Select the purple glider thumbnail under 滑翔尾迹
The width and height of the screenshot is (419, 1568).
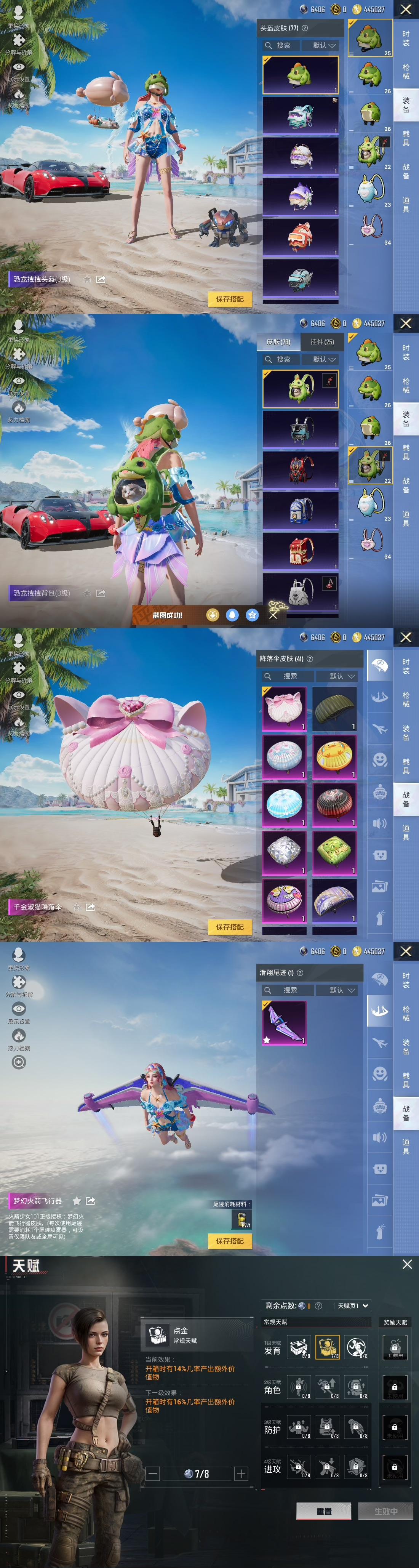(x=284, y=1023)
